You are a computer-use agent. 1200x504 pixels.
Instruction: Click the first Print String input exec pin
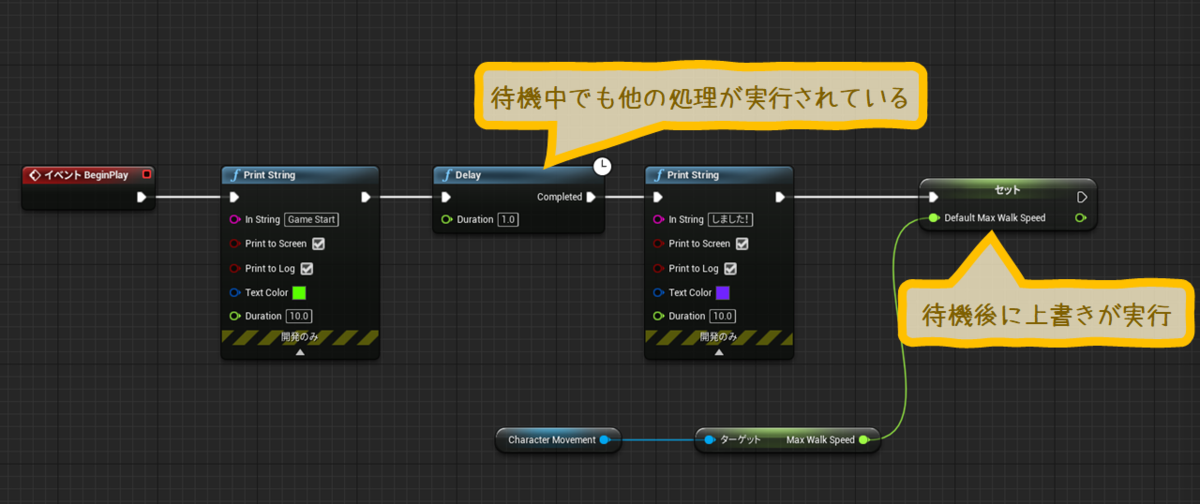coord(235,197)
